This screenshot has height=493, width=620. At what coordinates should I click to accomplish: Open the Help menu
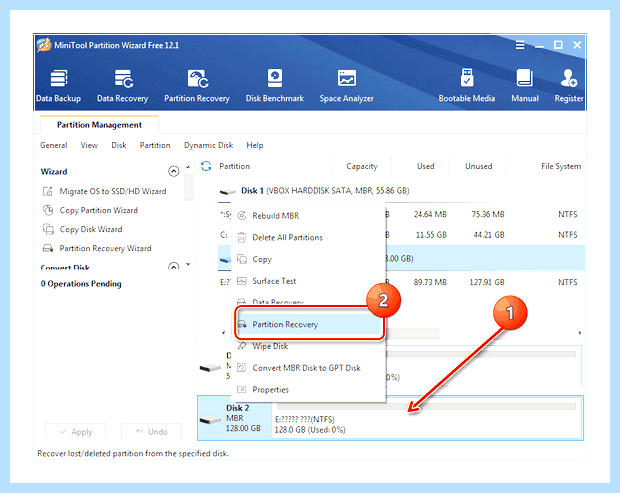click(x=255, y=145)
